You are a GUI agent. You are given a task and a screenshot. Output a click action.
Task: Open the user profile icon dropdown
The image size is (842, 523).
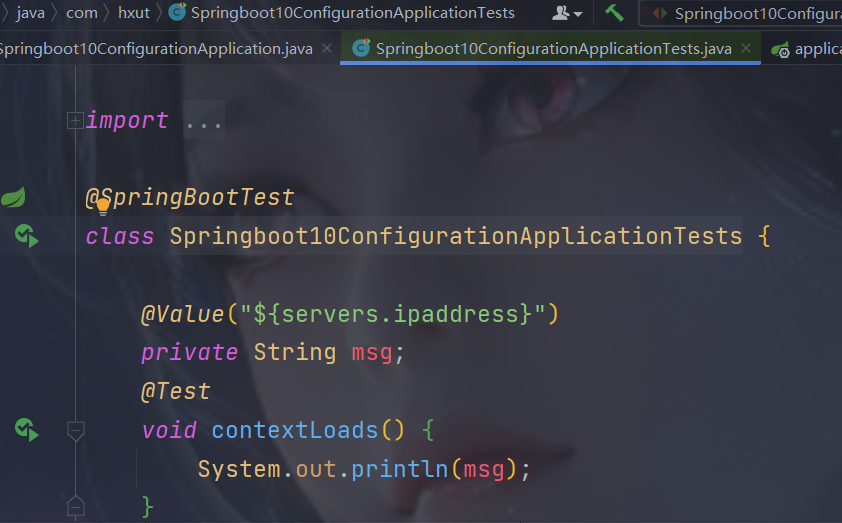tap(567, 13)
